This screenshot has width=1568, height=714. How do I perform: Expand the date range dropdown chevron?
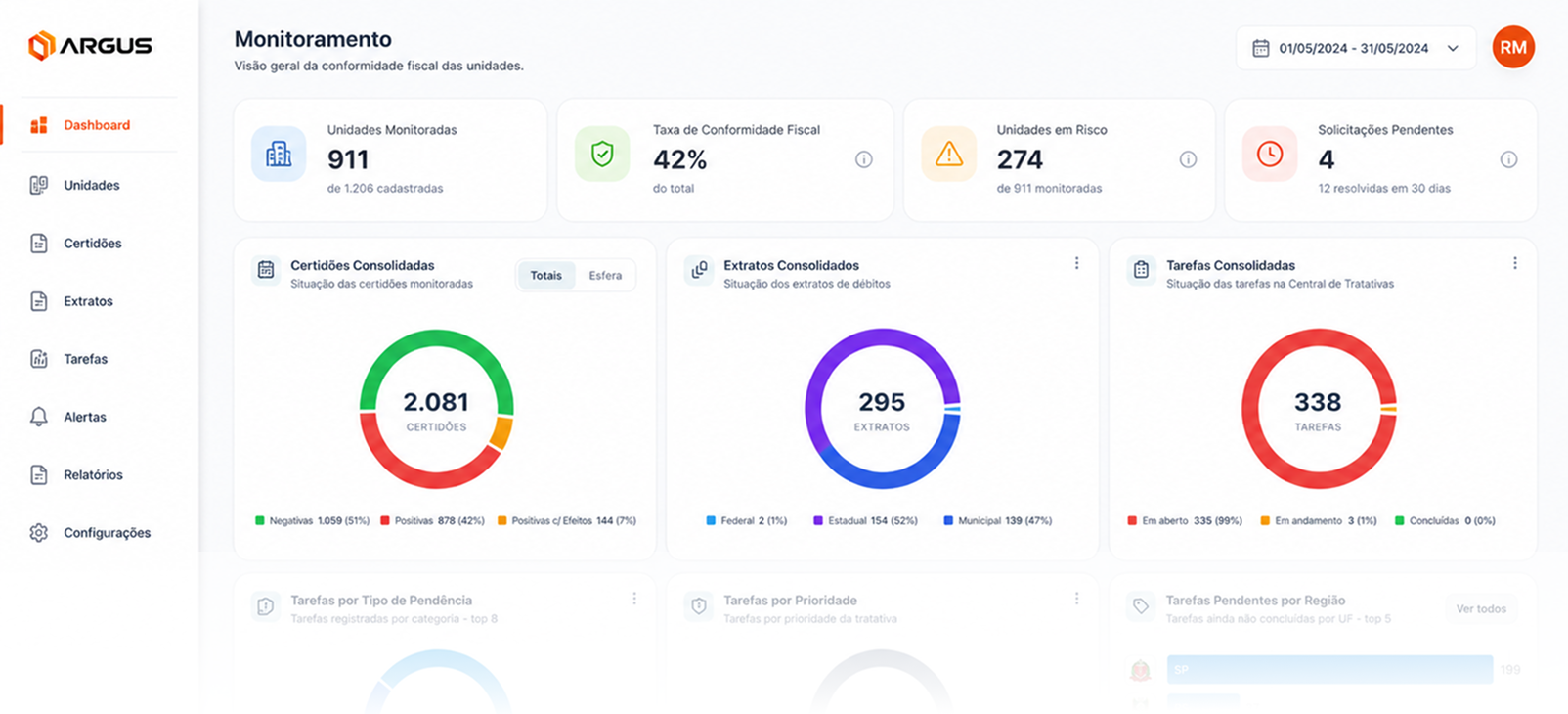click(x=1453, y=48)
